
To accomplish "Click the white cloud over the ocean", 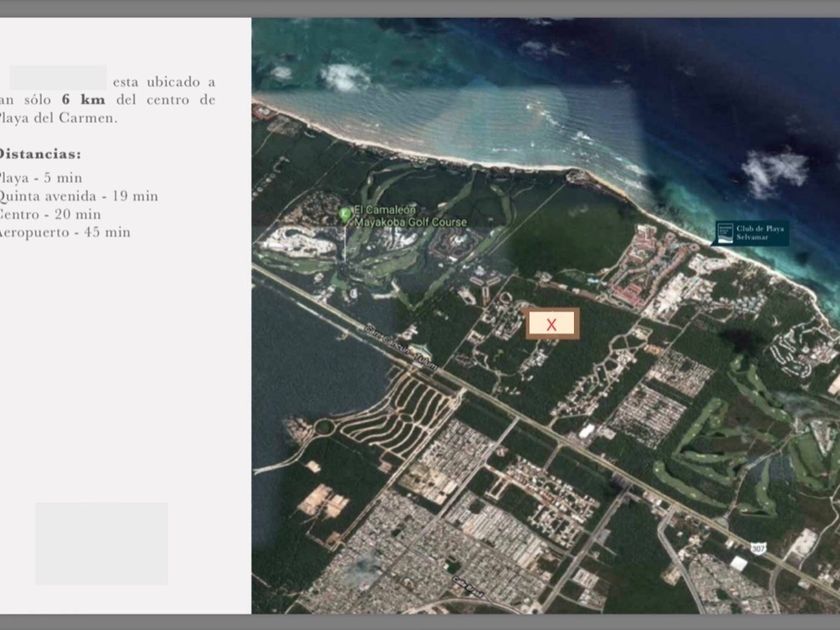I will point(772,170).
